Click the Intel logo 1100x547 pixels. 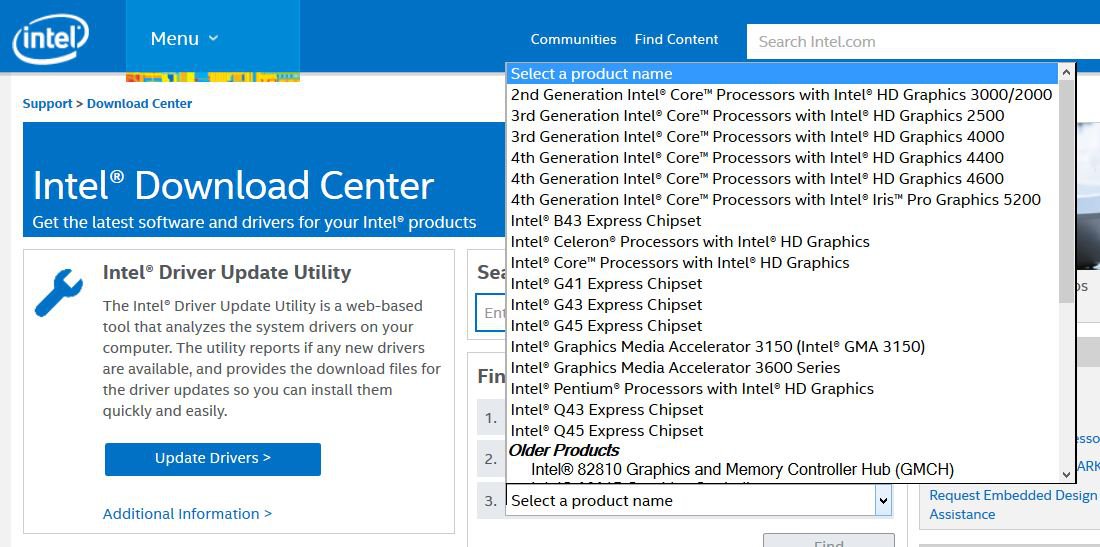coord(50,39)
